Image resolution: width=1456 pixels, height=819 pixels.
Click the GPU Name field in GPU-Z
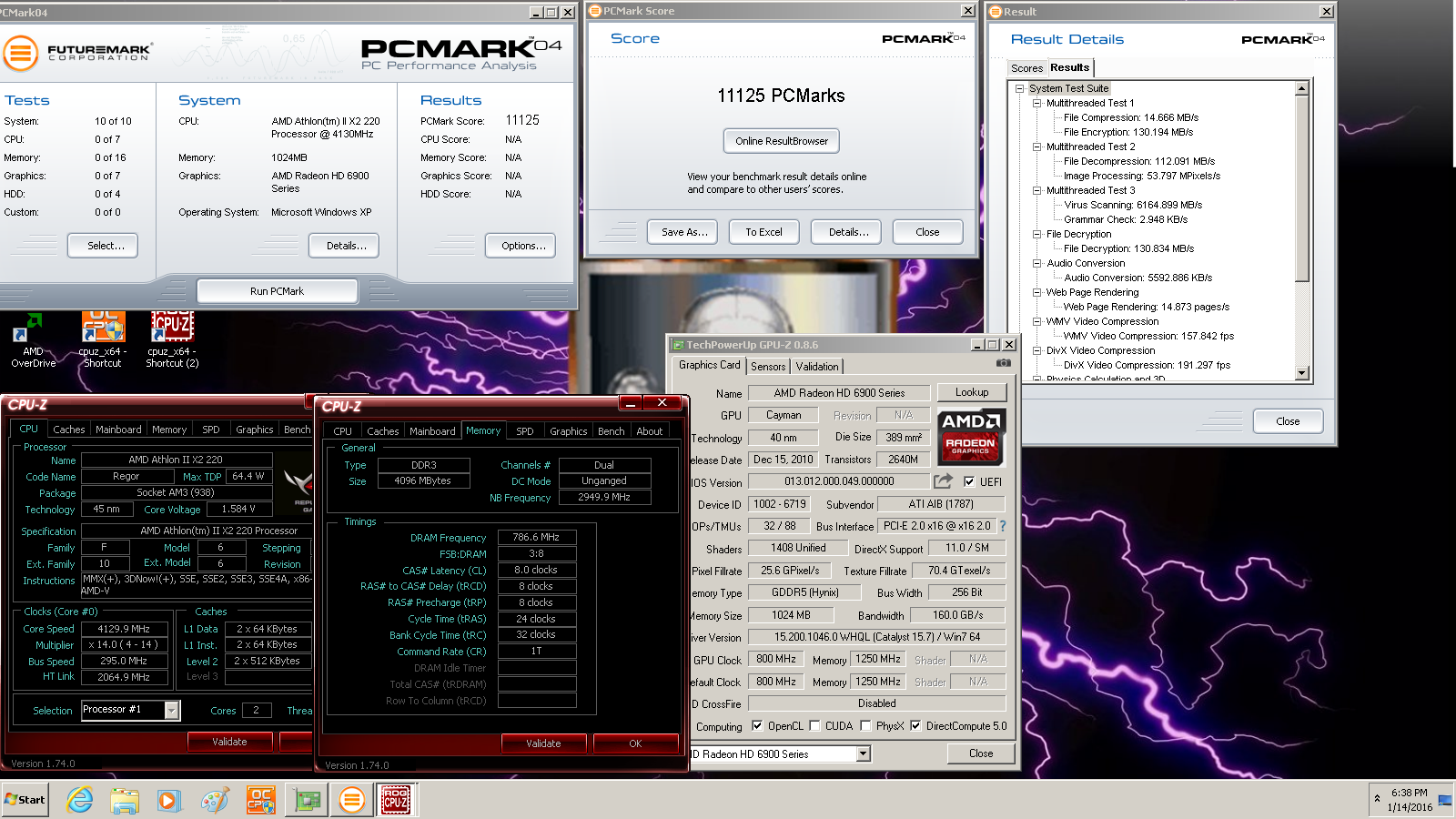click(x=839, y=393)
